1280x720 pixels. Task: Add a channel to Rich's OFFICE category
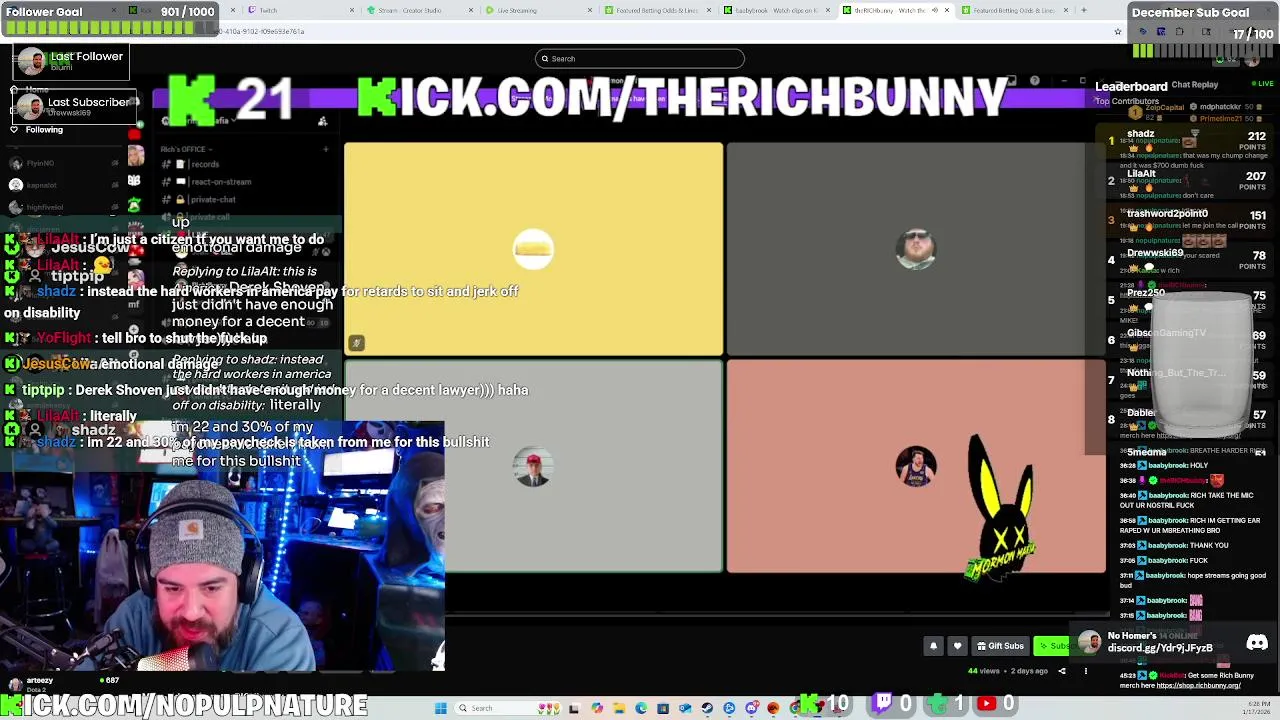tap(325, 149)
